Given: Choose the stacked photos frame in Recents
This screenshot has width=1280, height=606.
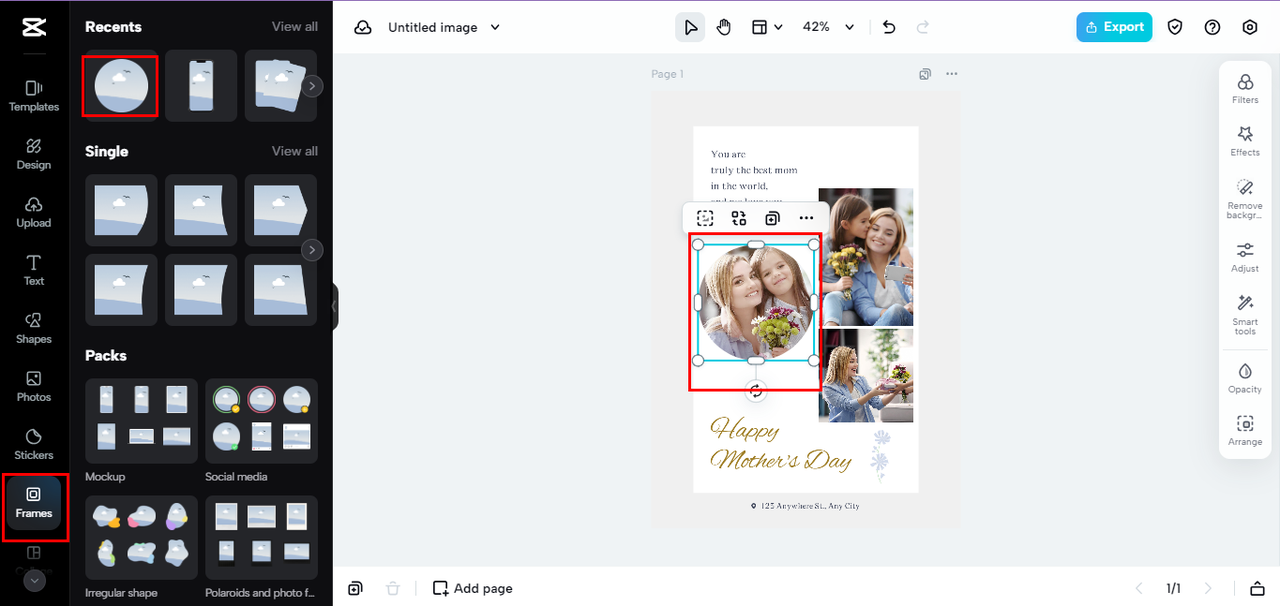Looking at the screenshot, I should pyautogui.click(x=281, y=86).
